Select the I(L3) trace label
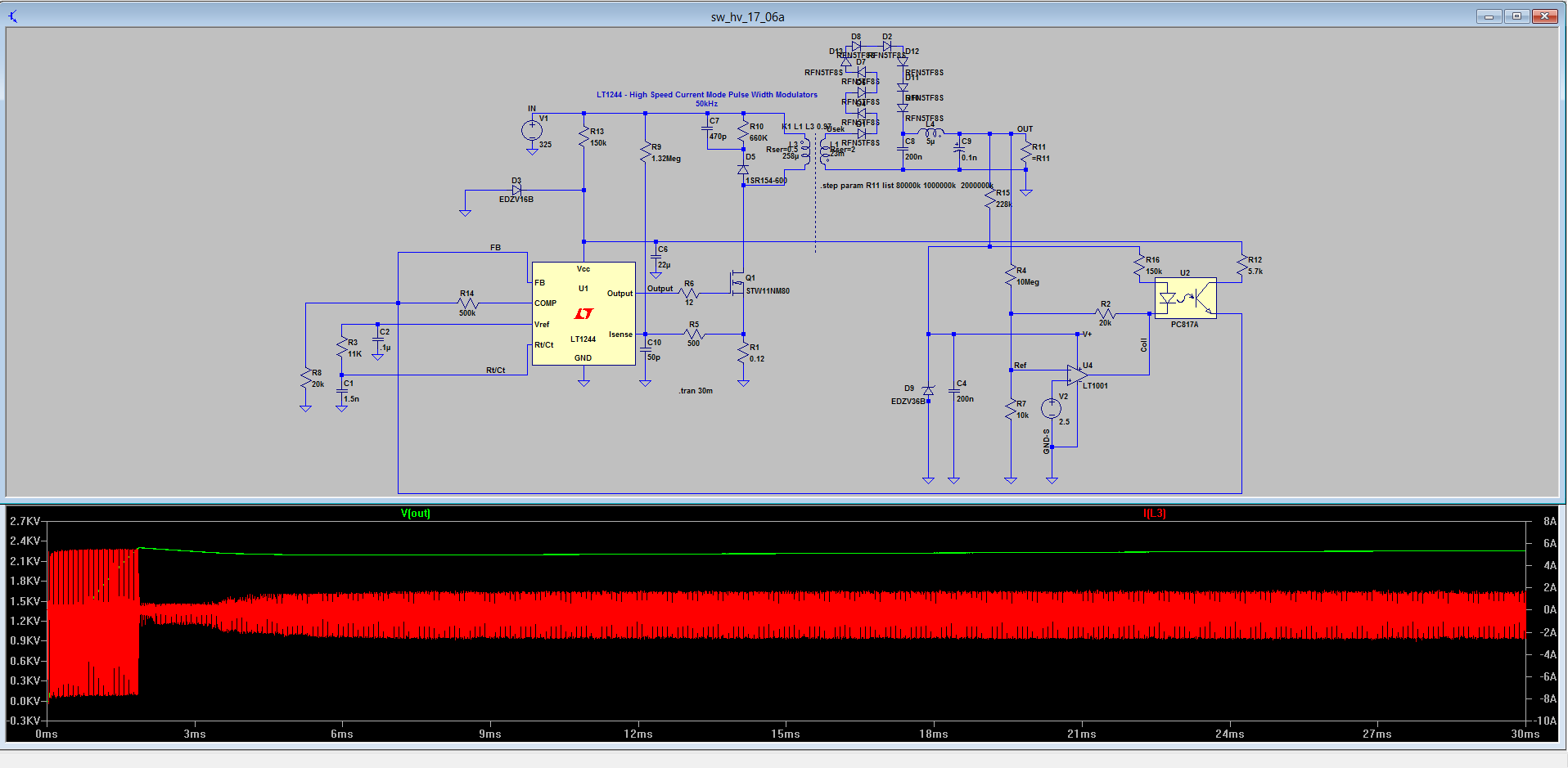 tap(1154, 513)
